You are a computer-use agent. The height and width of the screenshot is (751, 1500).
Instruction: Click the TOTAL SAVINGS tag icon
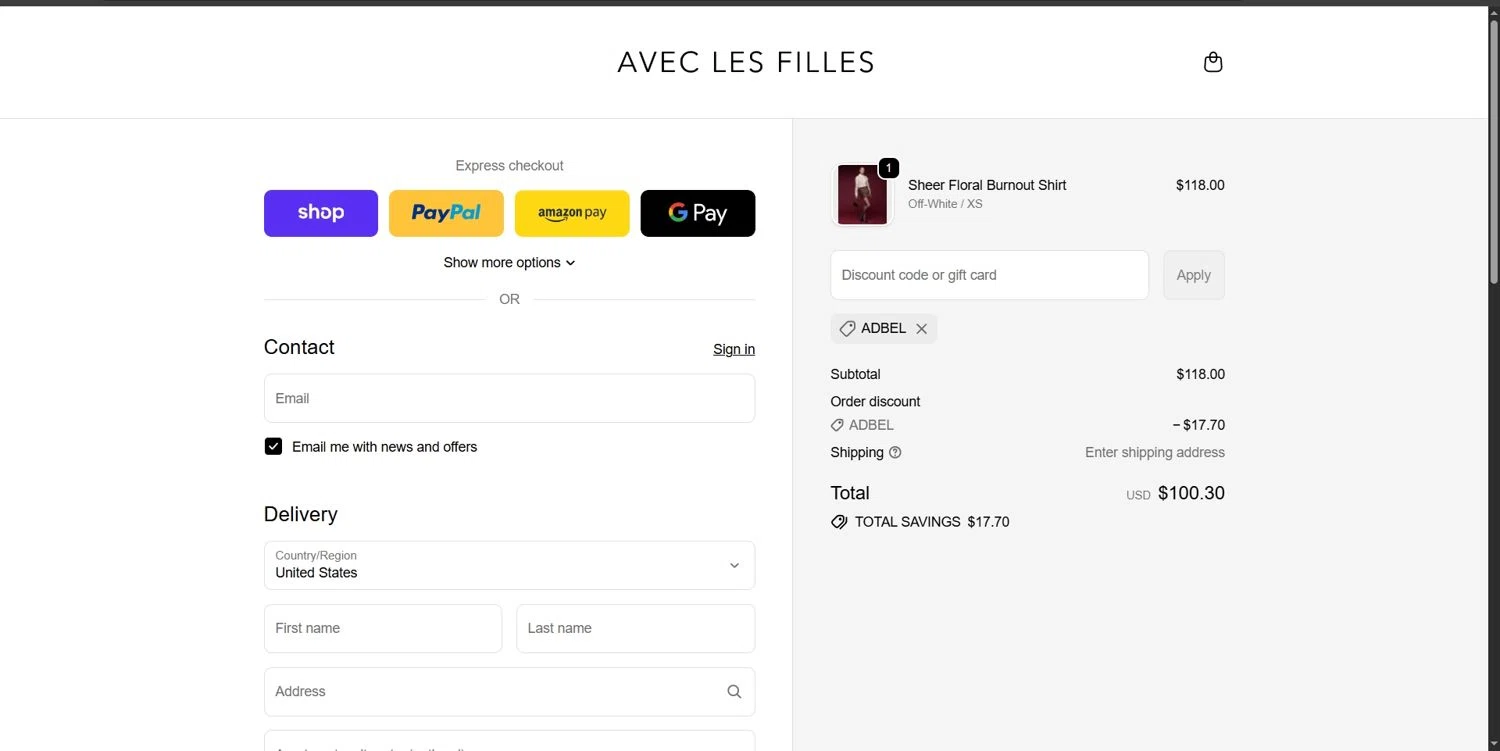(839, 522)
